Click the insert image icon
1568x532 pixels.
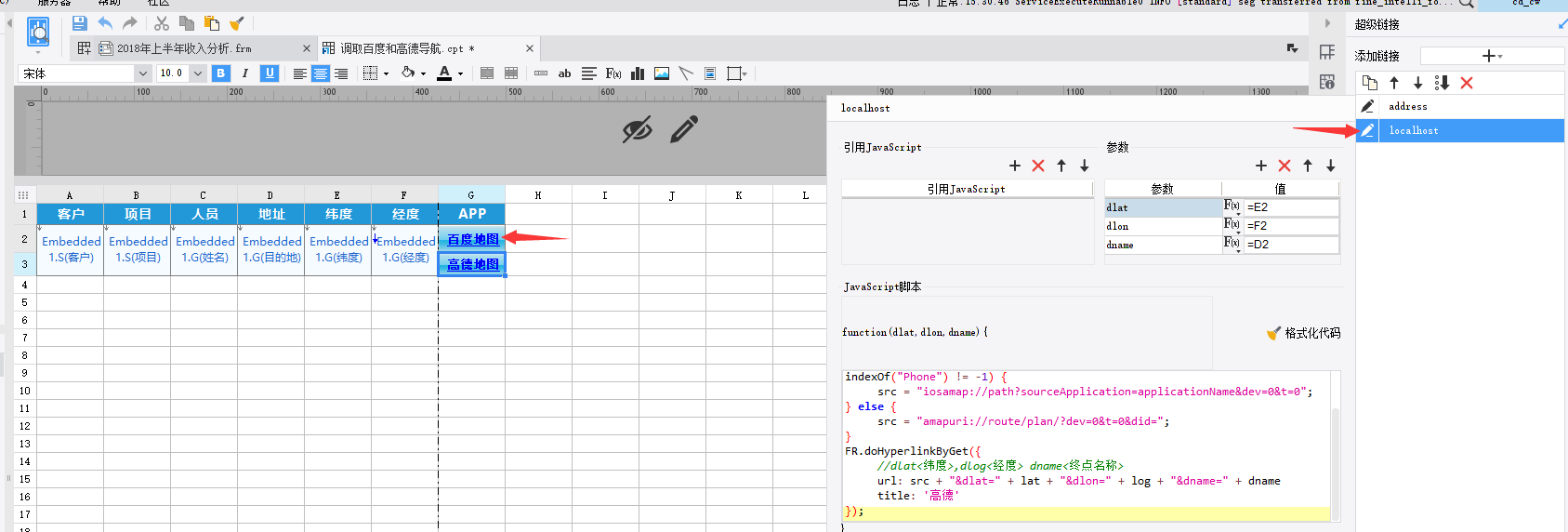point(662,73)
